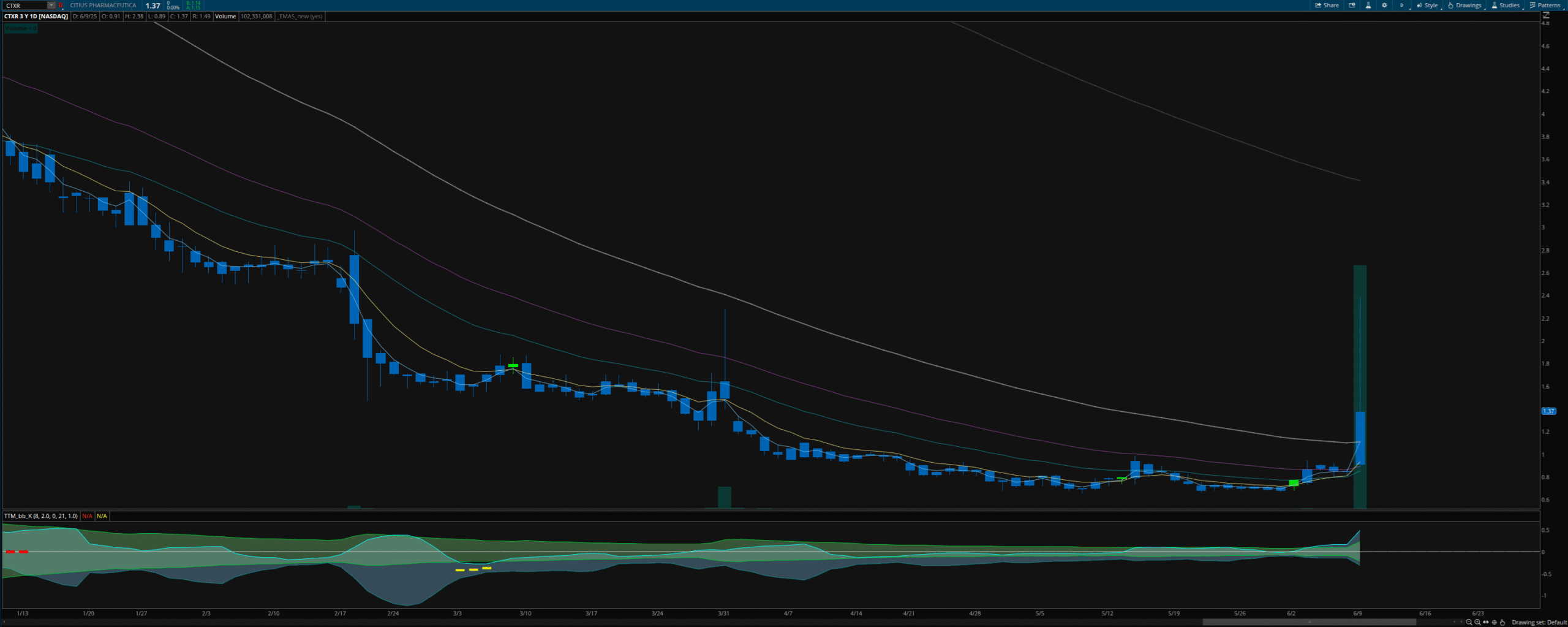
Task: Open the Studies dropdown
Action: pos(1505,6)
